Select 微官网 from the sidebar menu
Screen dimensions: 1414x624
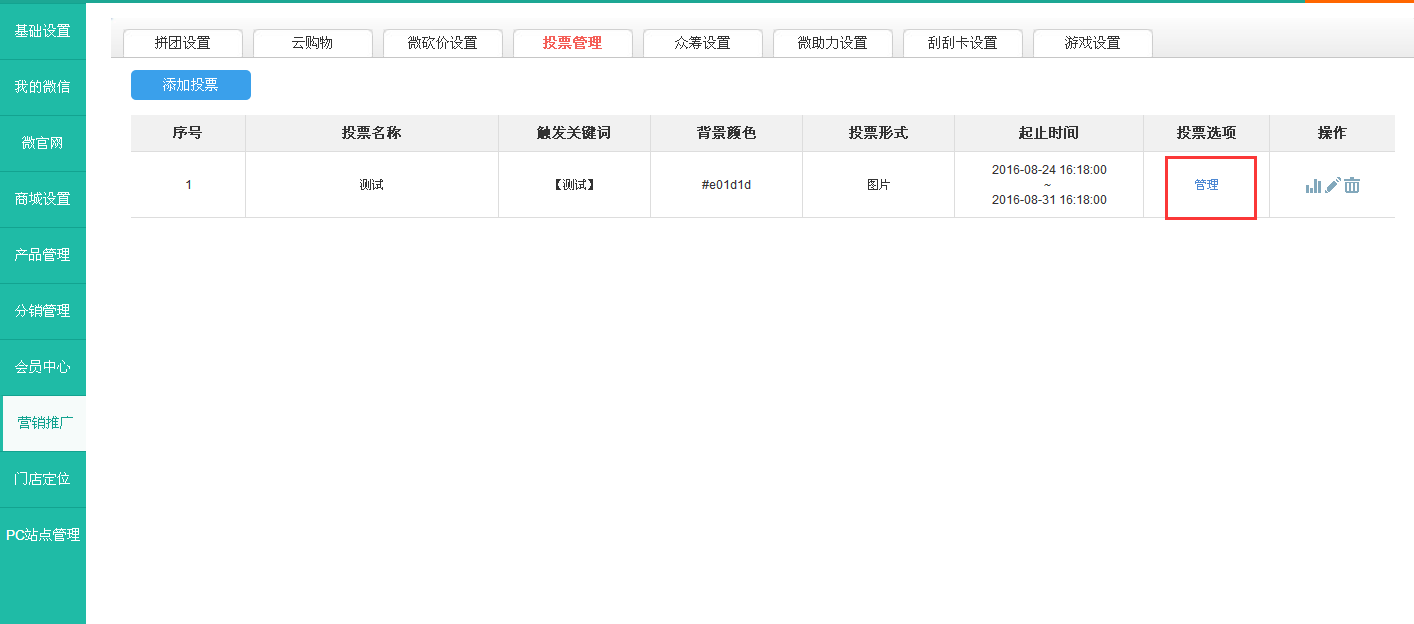point(42,143)
